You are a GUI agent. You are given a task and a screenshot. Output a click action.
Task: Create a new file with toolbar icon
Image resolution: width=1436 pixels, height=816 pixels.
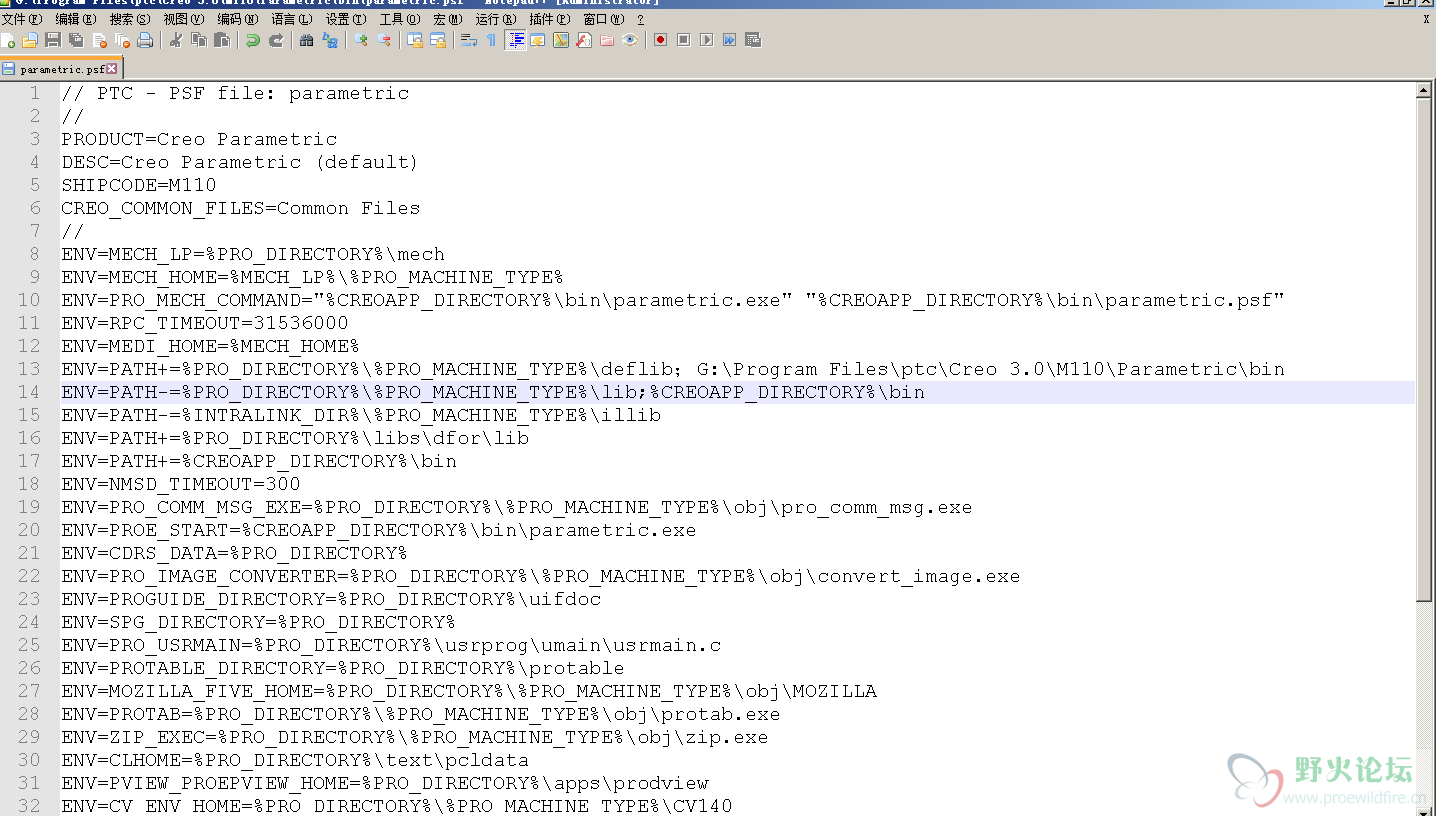[x=8, y=40]
